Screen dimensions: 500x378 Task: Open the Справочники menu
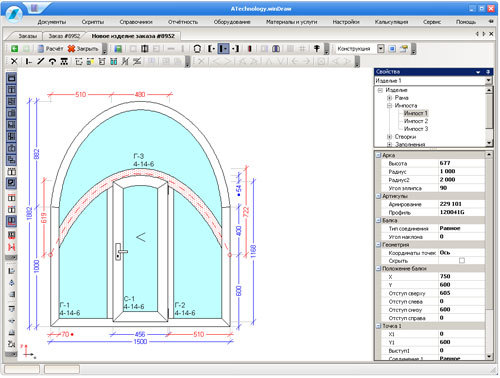136,22
